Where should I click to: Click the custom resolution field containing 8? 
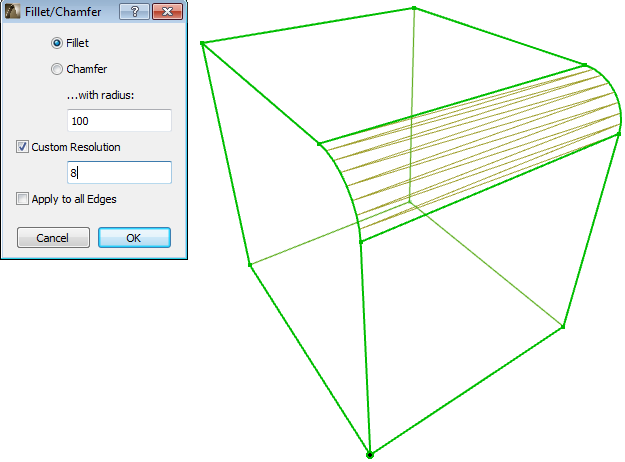click(x=119, y=172)
